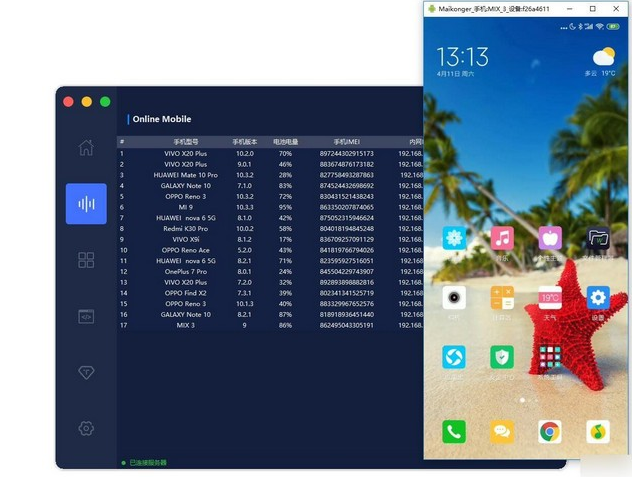Image resolution: width=632 pixels, height=477 pixels.
Task: Tap the 13:13 clock widget
Action: (x=462, y=56)
